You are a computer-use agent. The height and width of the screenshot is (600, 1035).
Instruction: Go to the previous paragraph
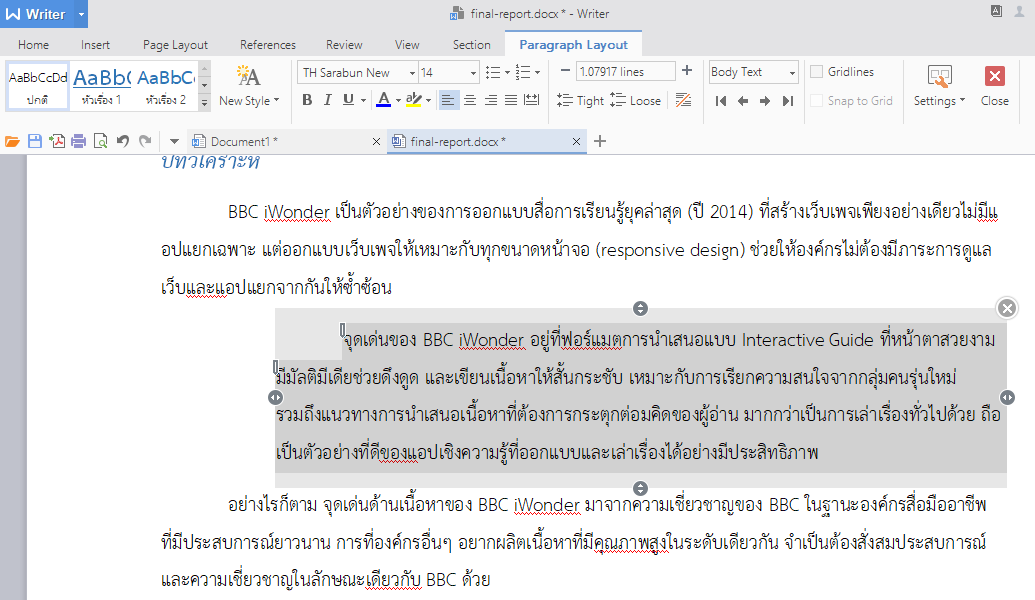pos(743,101)
